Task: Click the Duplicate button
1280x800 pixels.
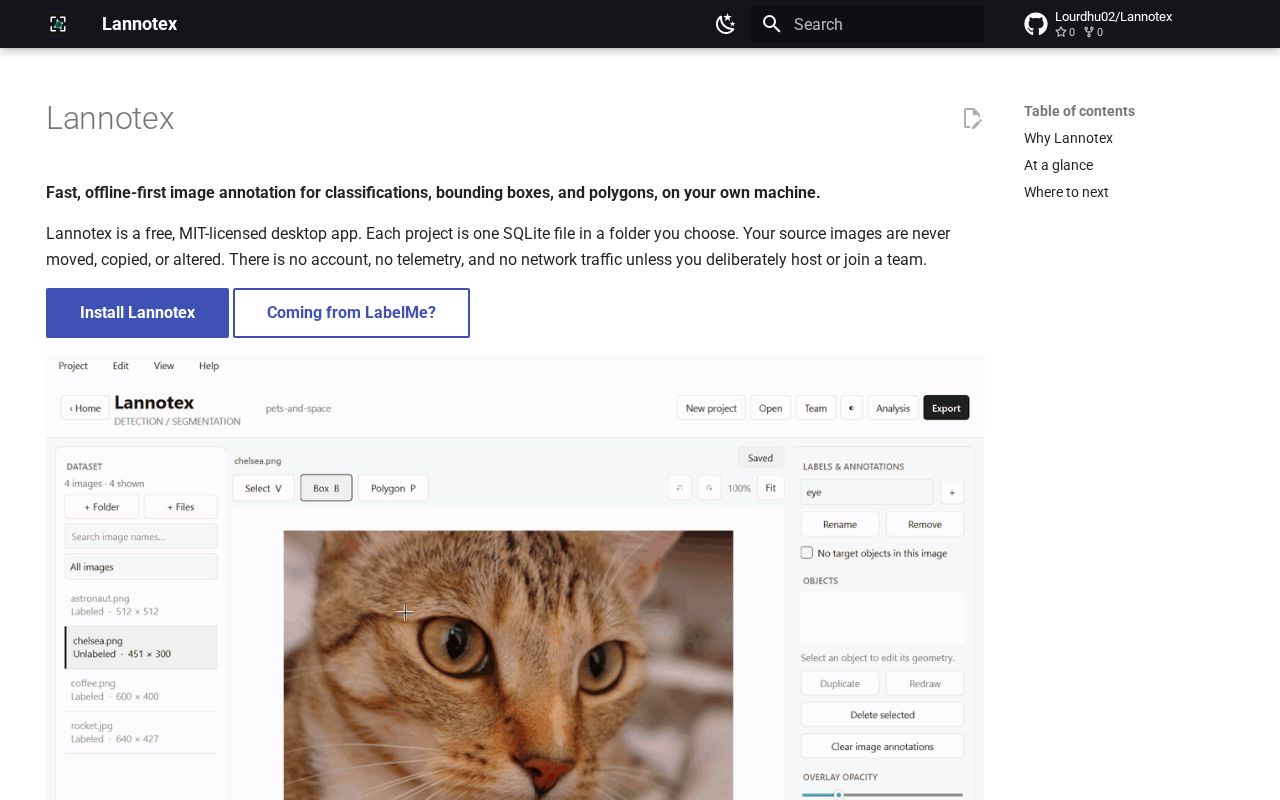Action: tap(840, 684)
